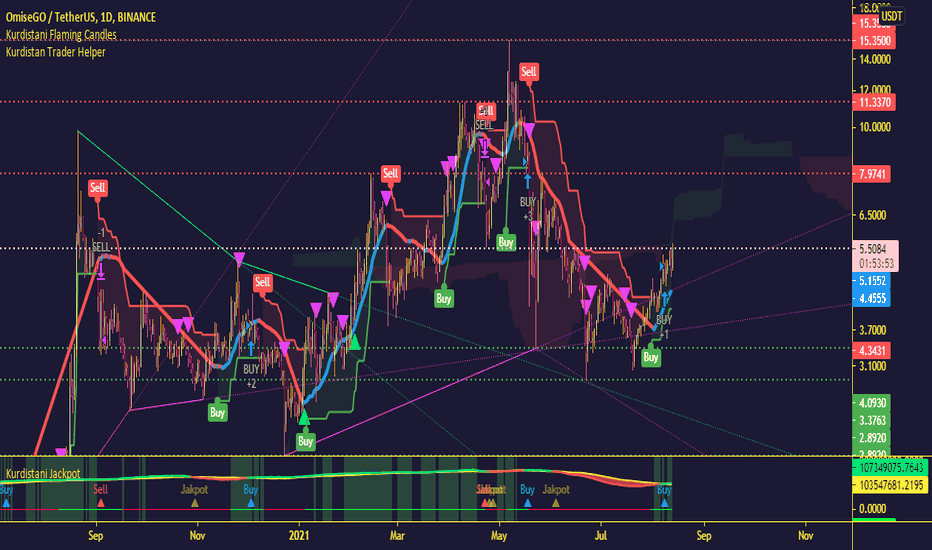Click the Buy signal label in November 2020
Screen dimensions: 932x550
point(218,413)
